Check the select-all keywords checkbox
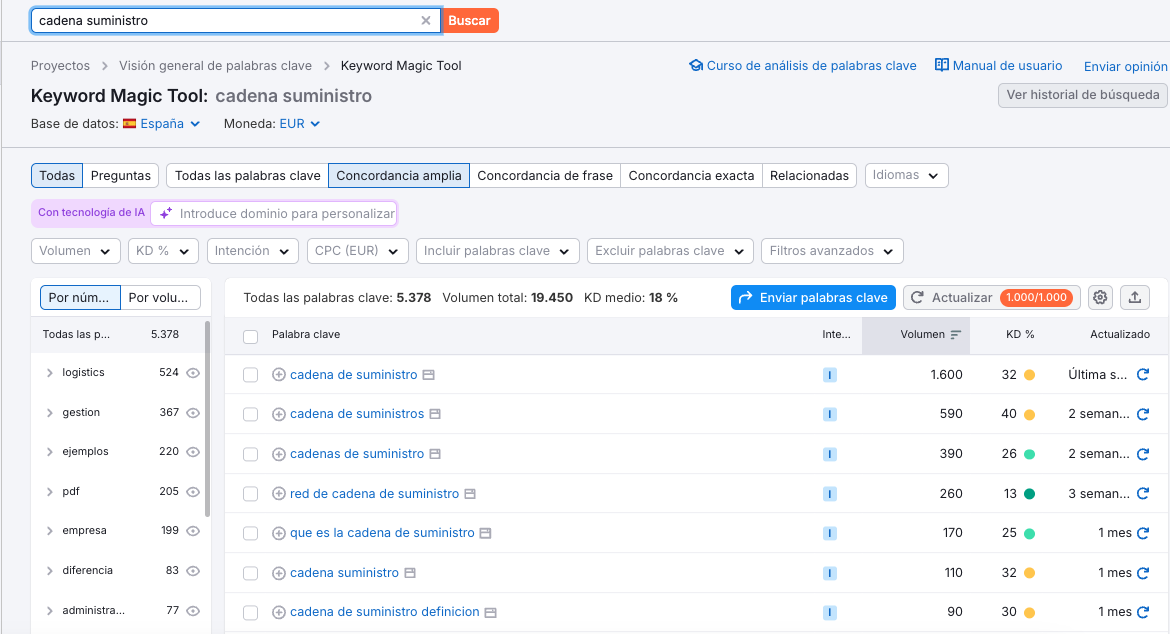Viewport: 1170px width, 634px height. tap(249, 337)
